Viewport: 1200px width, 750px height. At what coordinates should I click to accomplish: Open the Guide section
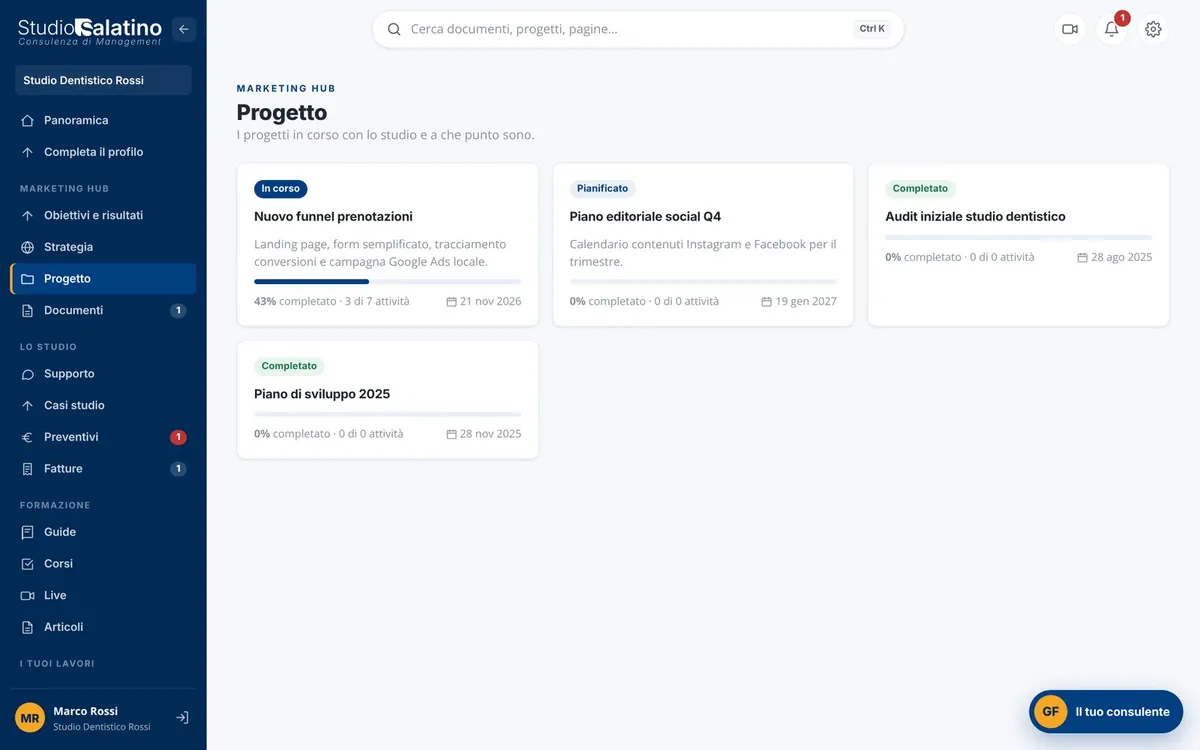click(103, 532)
